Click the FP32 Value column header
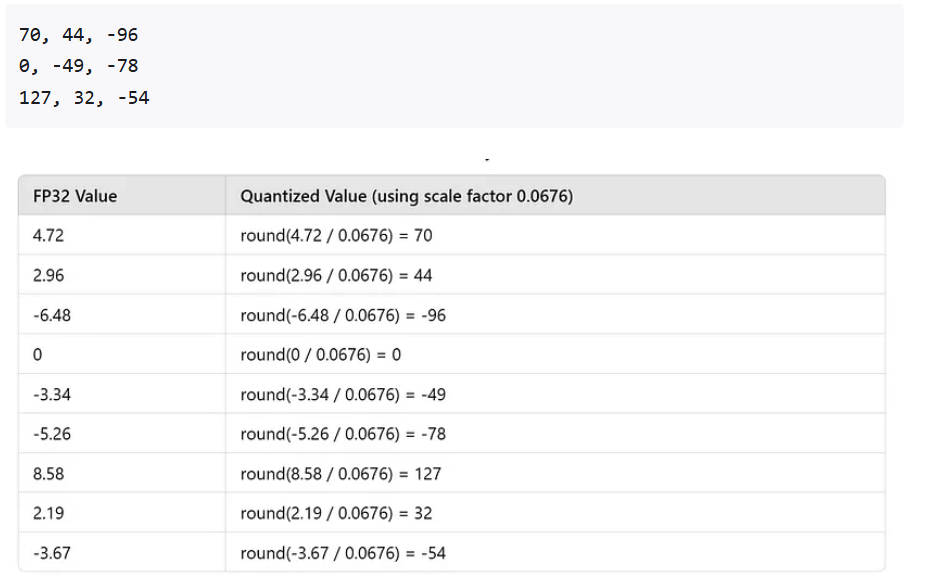 [x=122, y=195]
